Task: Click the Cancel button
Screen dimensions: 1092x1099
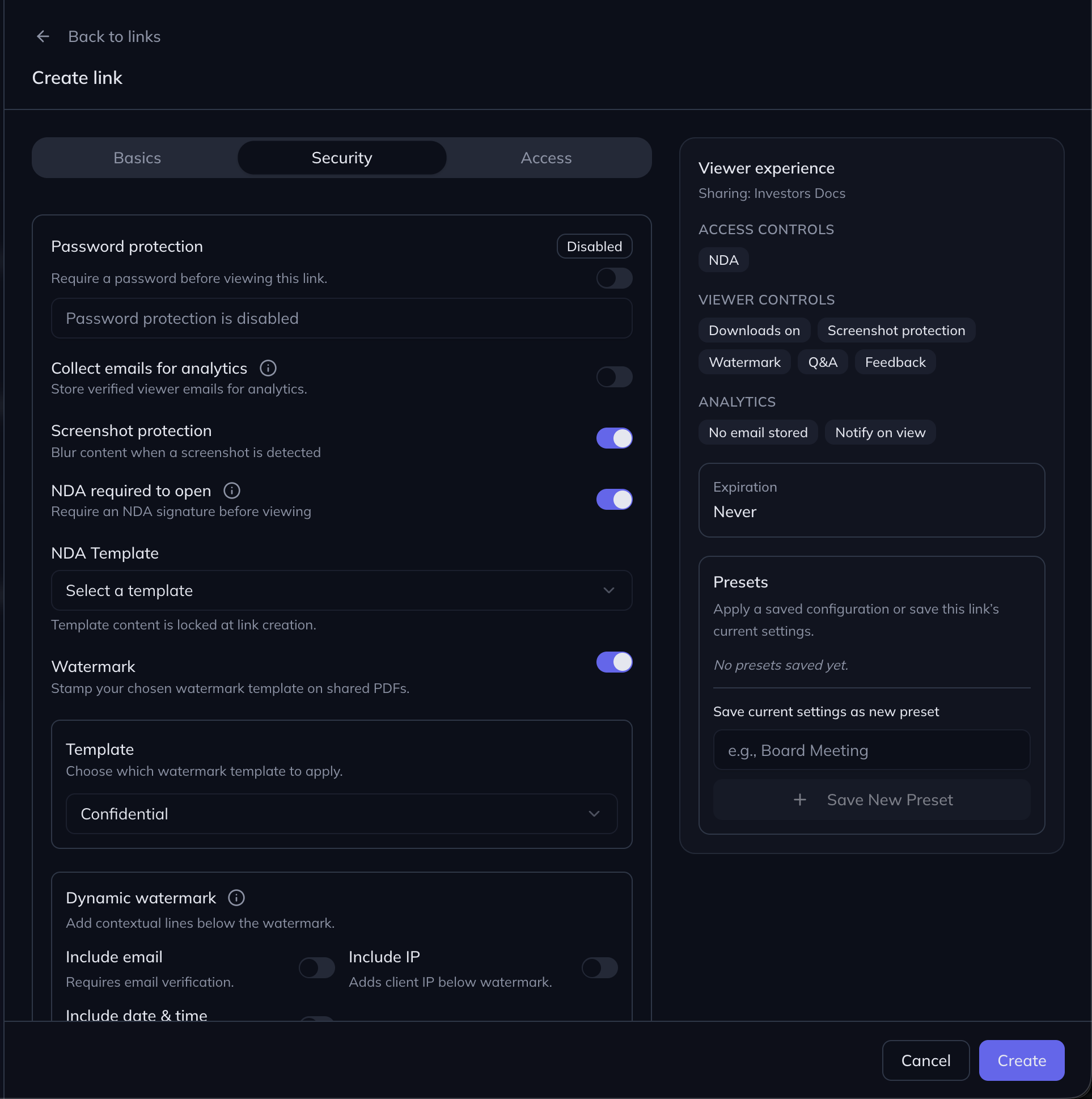Action: pyautogui.click(x=925, y=1060)
